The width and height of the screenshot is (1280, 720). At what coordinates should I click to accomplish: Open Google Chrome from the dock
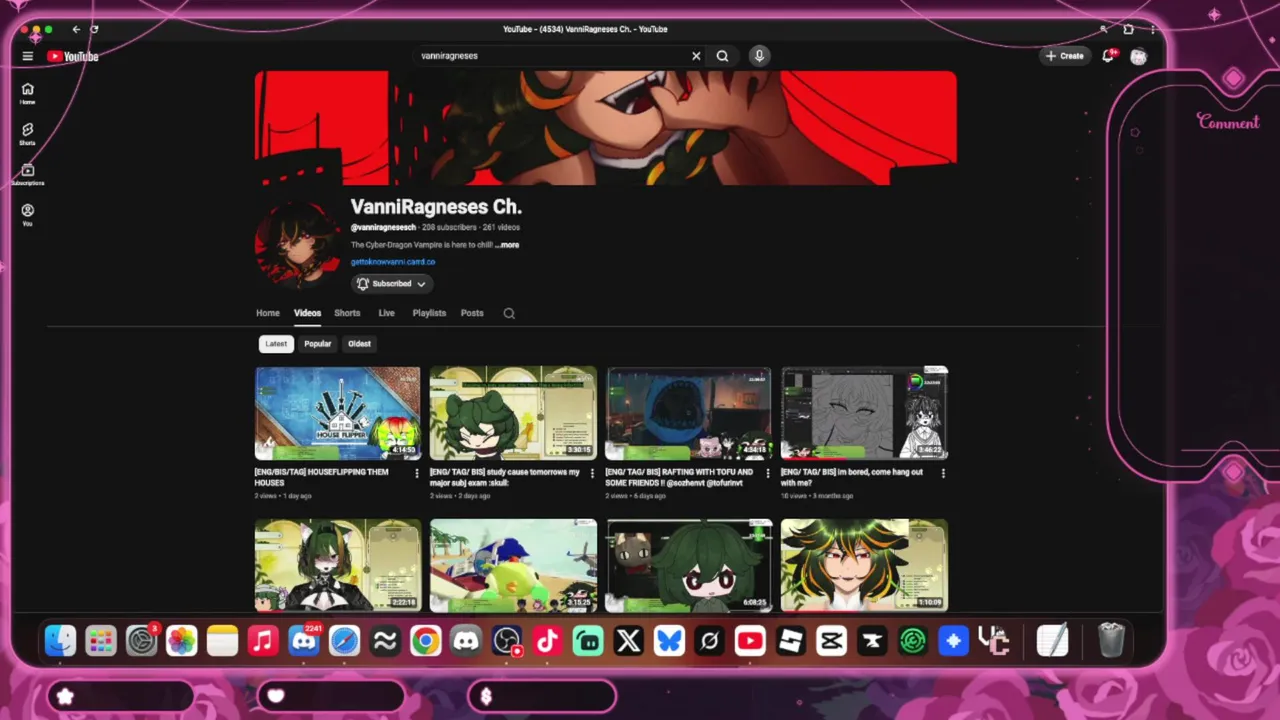[x=425, y=641]
